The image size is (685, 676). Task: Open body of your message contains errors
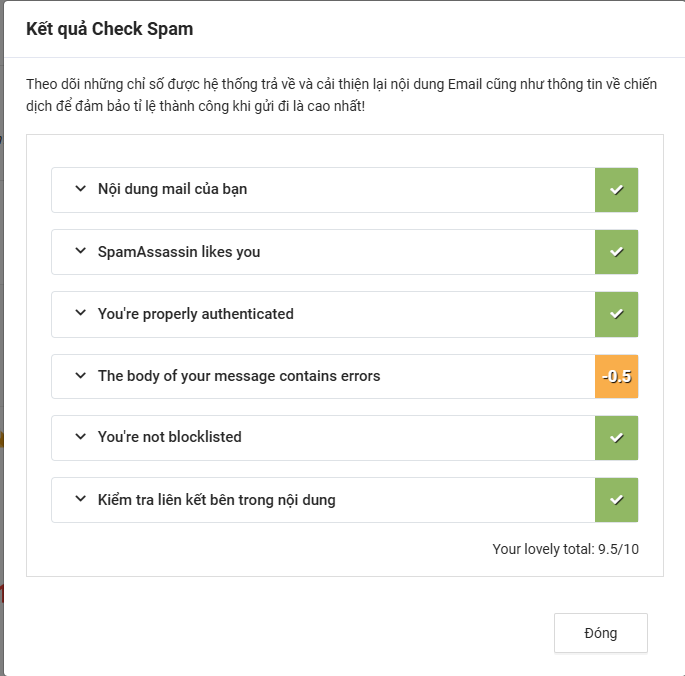tap(239, 376)
